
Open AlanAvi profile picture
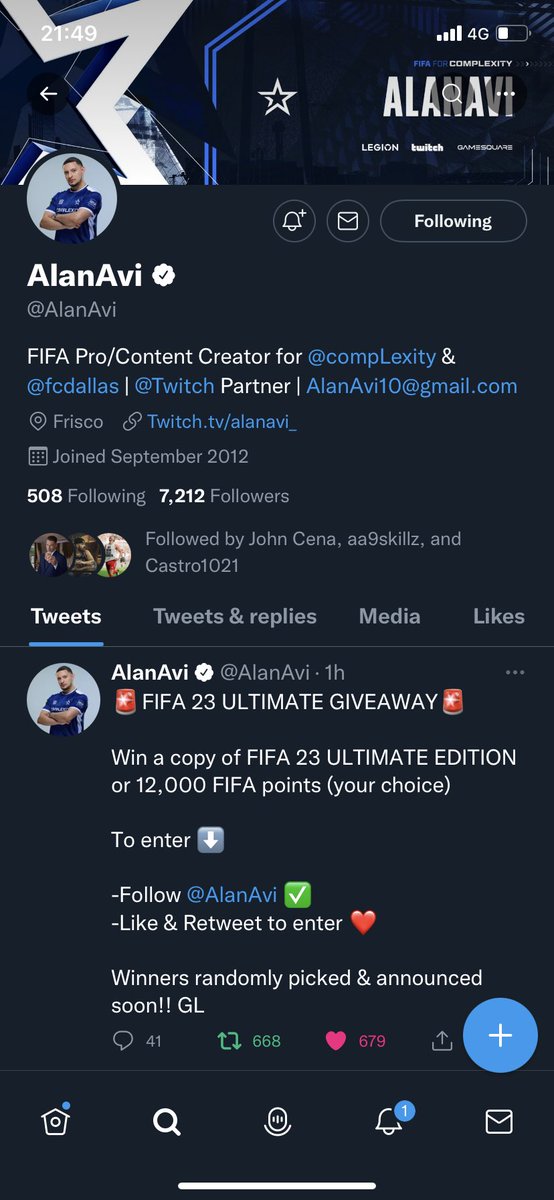coord(71,199)
